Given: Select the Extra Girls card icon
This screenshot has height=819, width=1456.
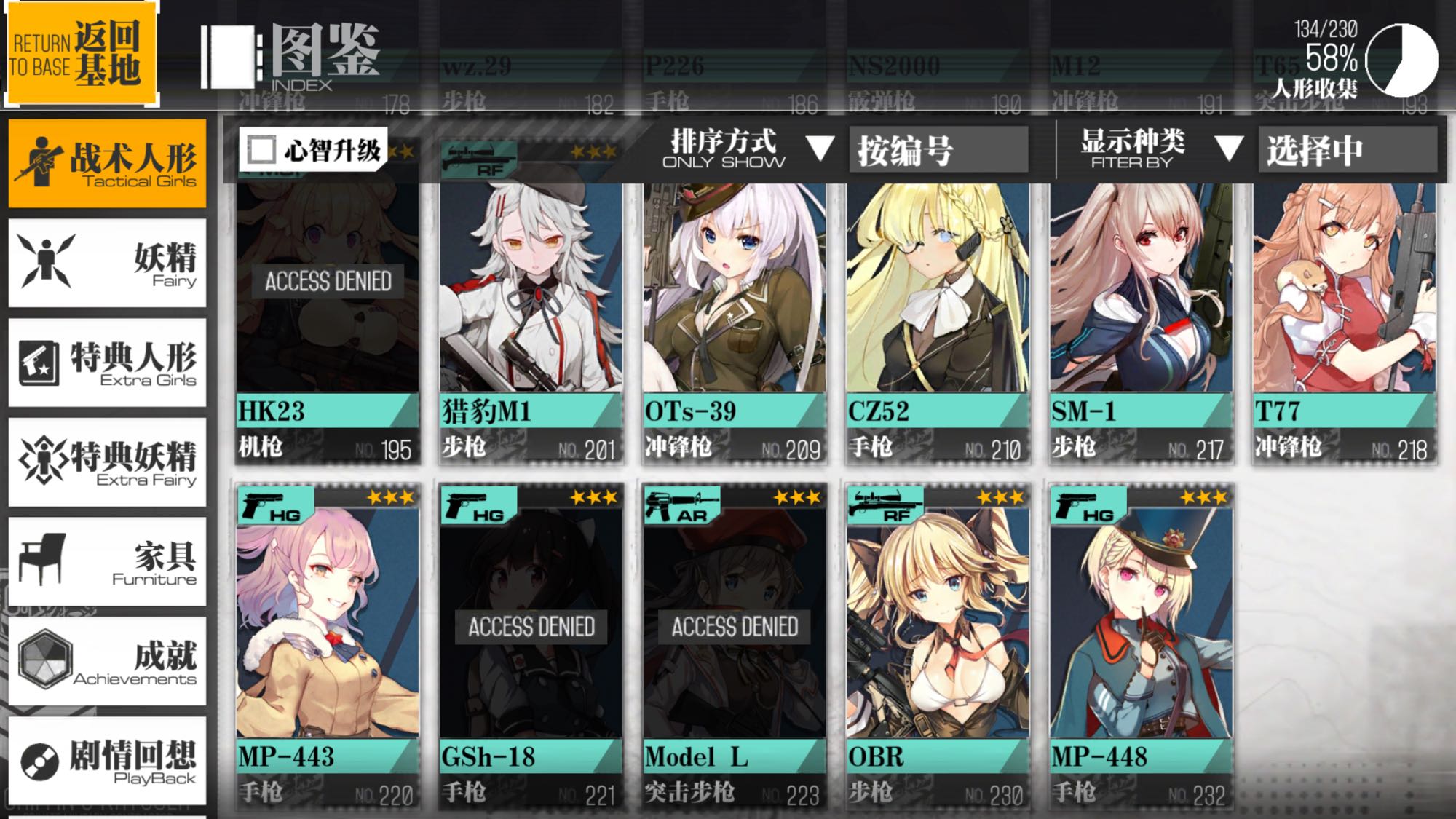Looking at the screenshot, I should [39, 363].
